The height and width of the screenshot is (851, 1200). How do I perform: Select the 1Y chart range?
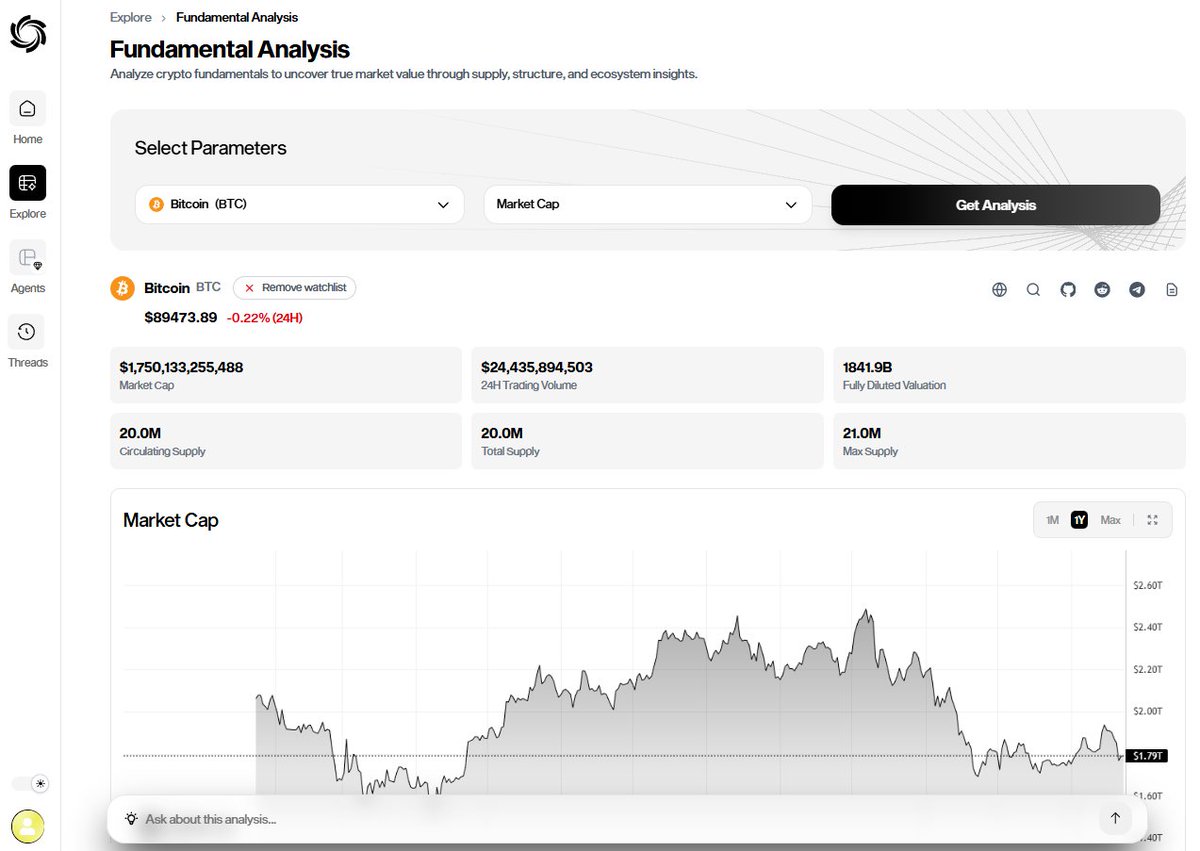click(1079, 520)
